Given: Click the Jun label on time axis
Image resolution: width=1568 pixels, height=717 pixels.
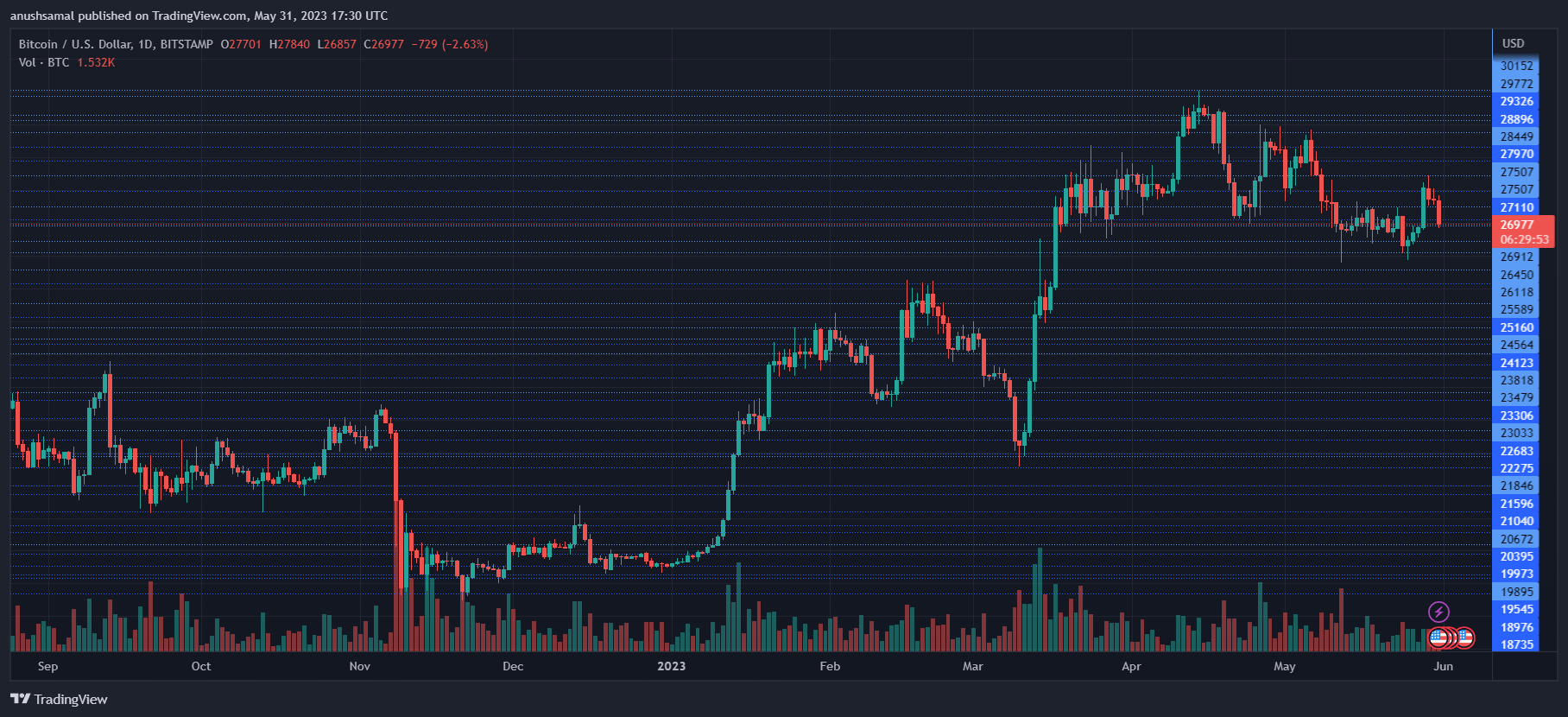Looking at the screenshot, I should (1443, 666).
